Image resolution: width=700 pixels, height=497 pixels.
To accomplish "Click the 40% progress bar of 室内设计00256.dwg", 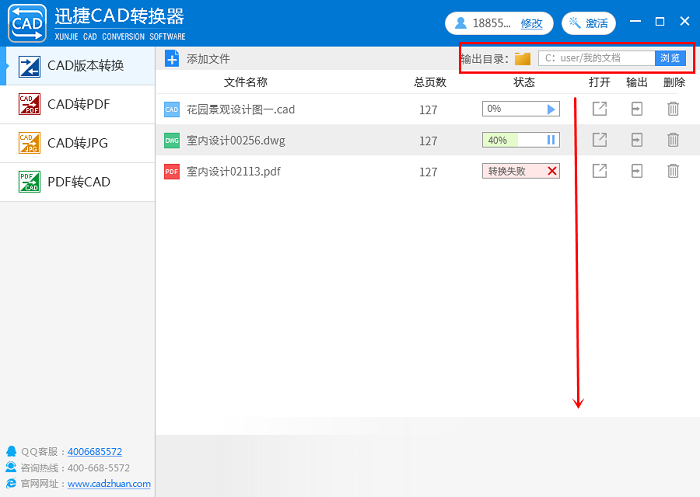I will click(x=521, y=140).
